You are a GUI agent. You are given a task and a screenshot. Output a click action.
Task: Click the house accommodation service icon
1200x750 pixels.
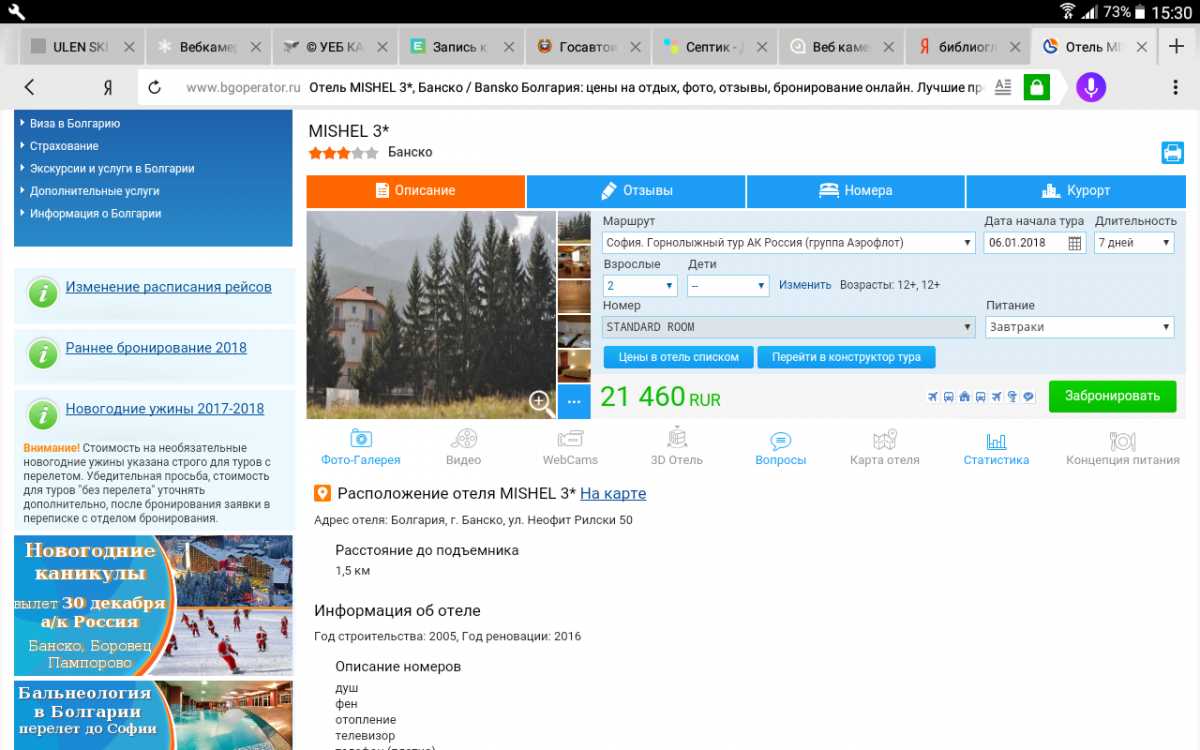coord(965,397)
